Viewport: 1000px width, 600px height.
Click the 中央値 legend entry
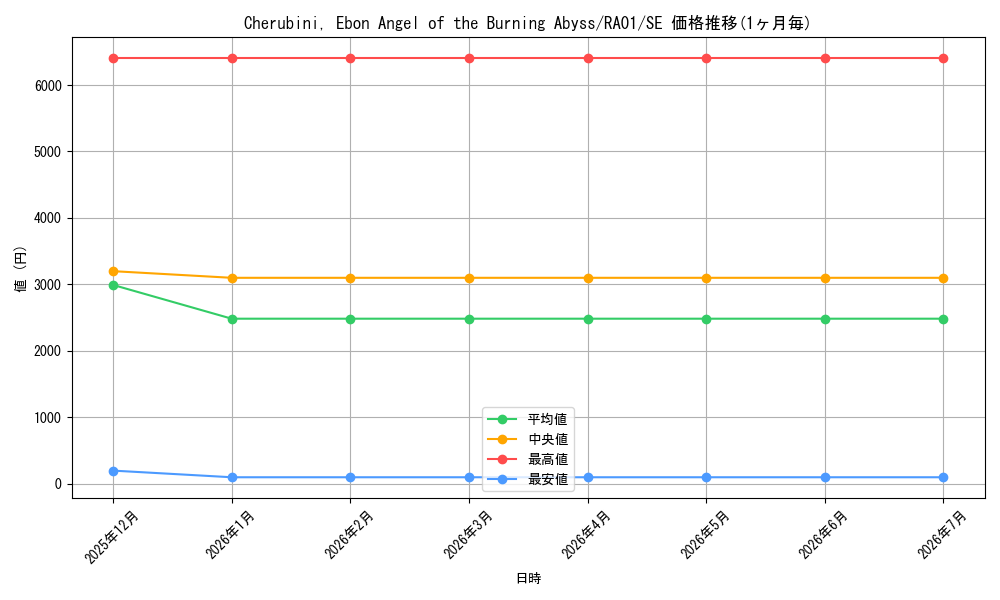click(x=527, y=439)
